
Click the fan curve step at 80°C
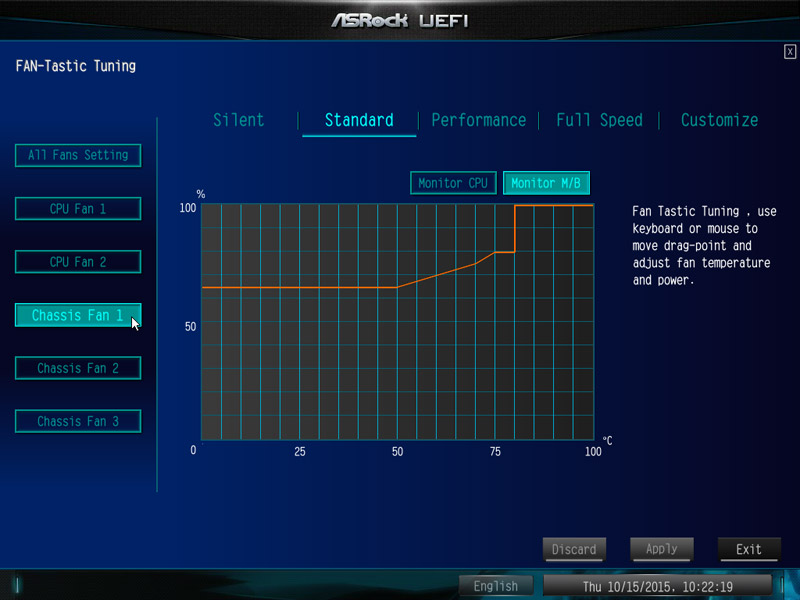515,229
